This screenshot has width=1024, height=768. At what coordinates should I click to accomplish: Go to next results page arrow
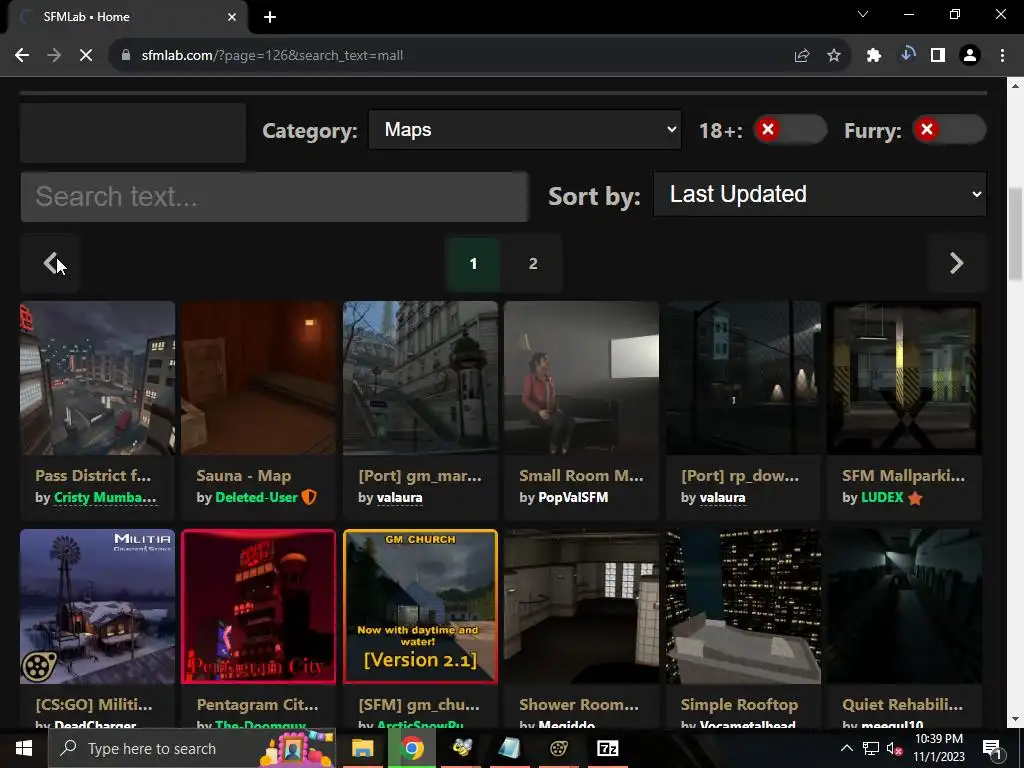[x=956, y=263]
